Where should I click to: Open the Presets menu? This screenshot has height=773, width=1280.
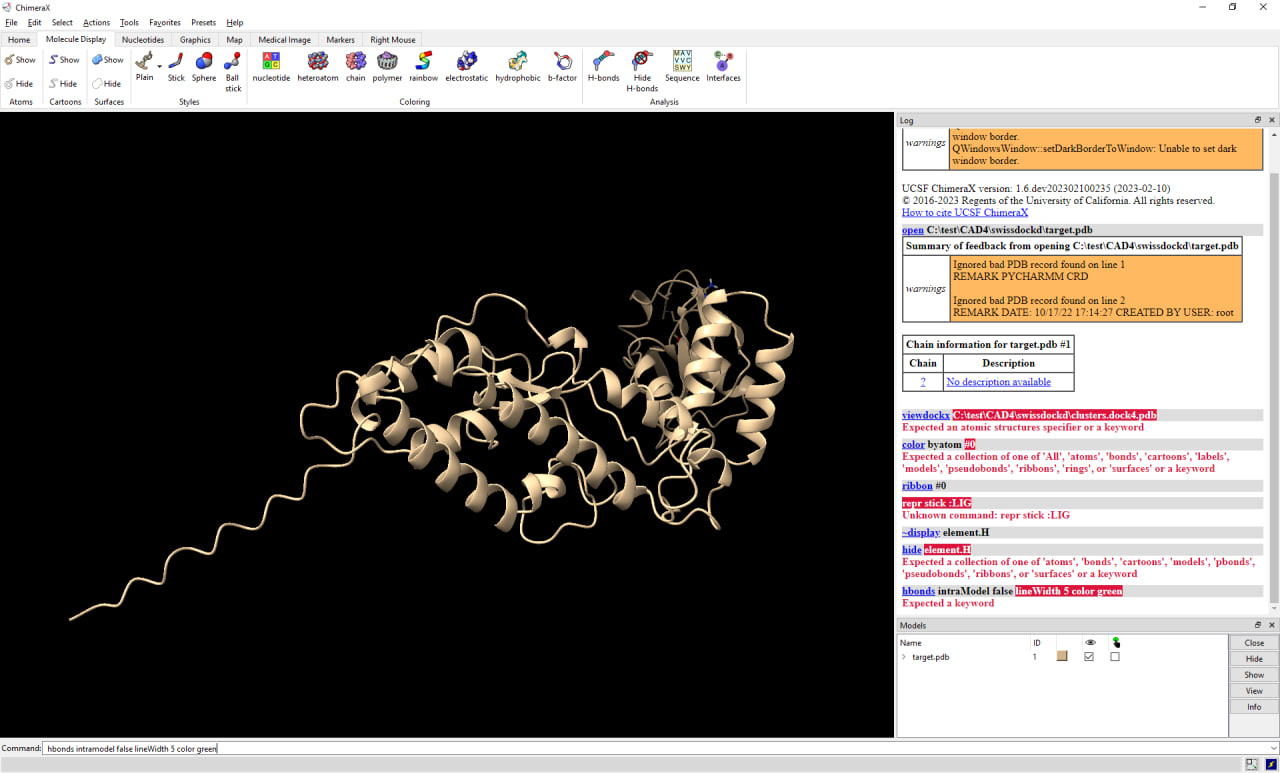(x=203, y=22)
